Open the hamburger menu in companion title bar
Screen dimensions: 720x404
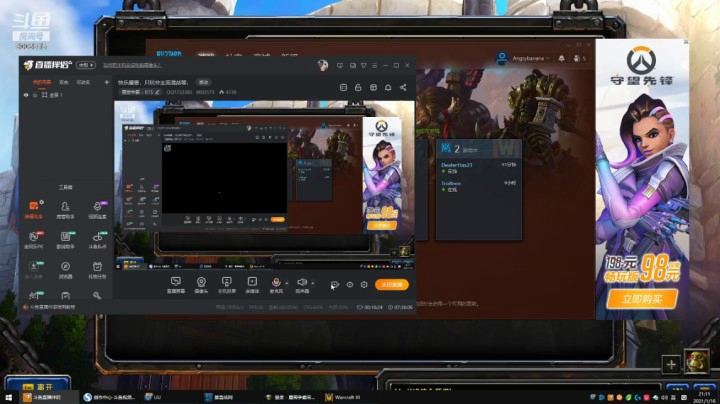point(375,66)
